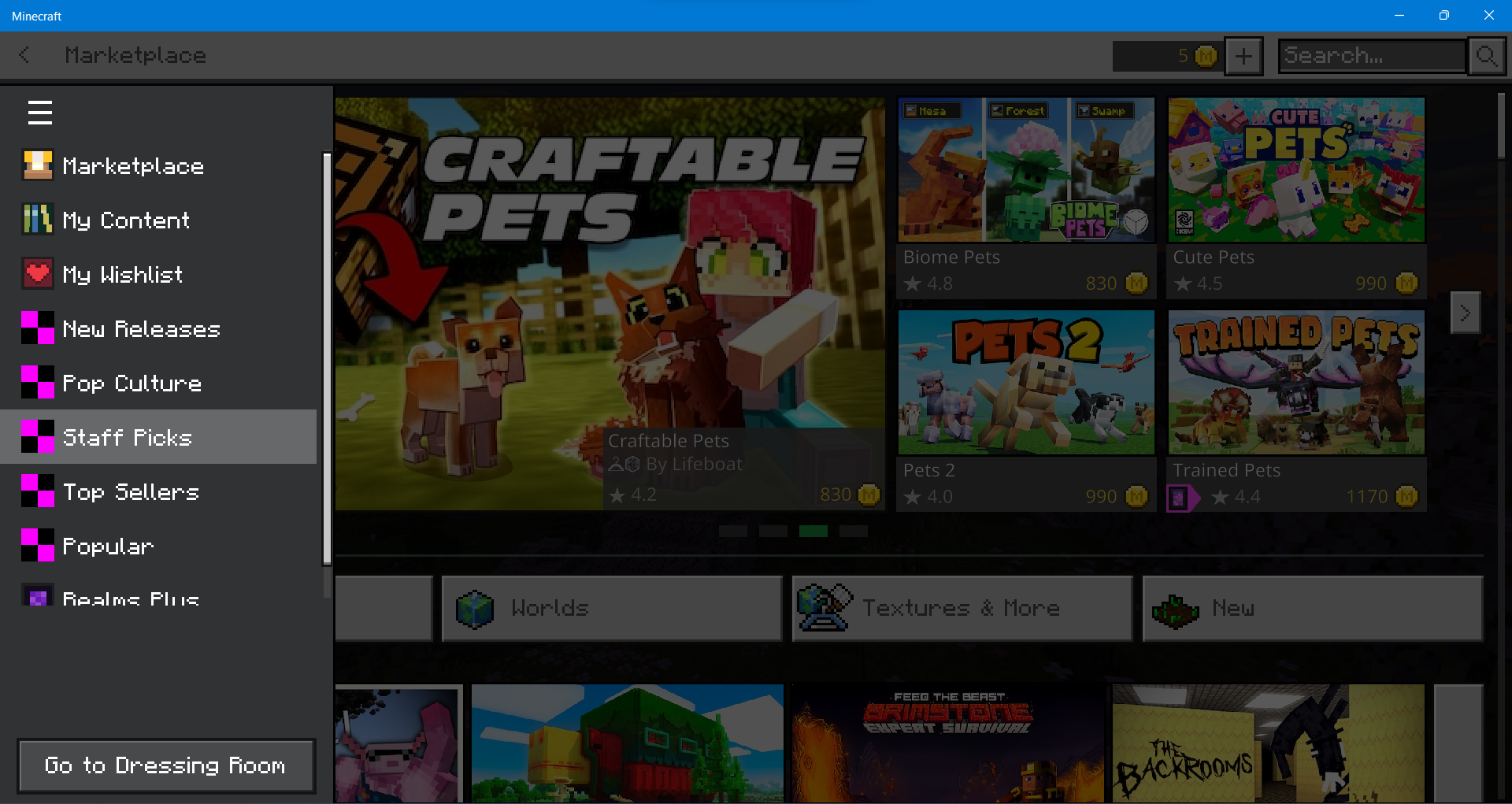Click Go to Dressing Room button
1512x804 pixels.
click(x=166, y=765)
